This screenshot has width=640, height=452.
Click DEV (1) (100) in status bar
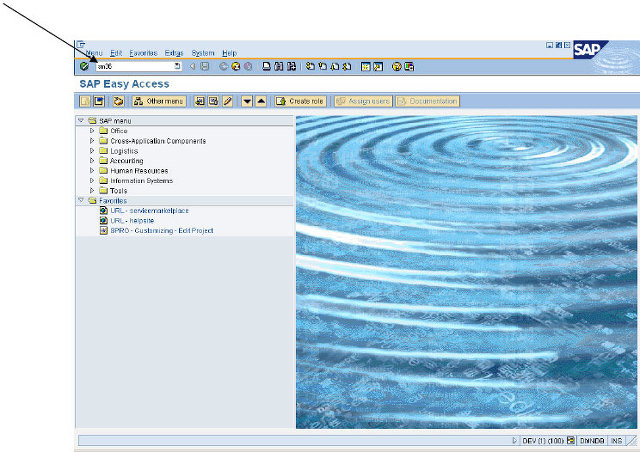543,441
